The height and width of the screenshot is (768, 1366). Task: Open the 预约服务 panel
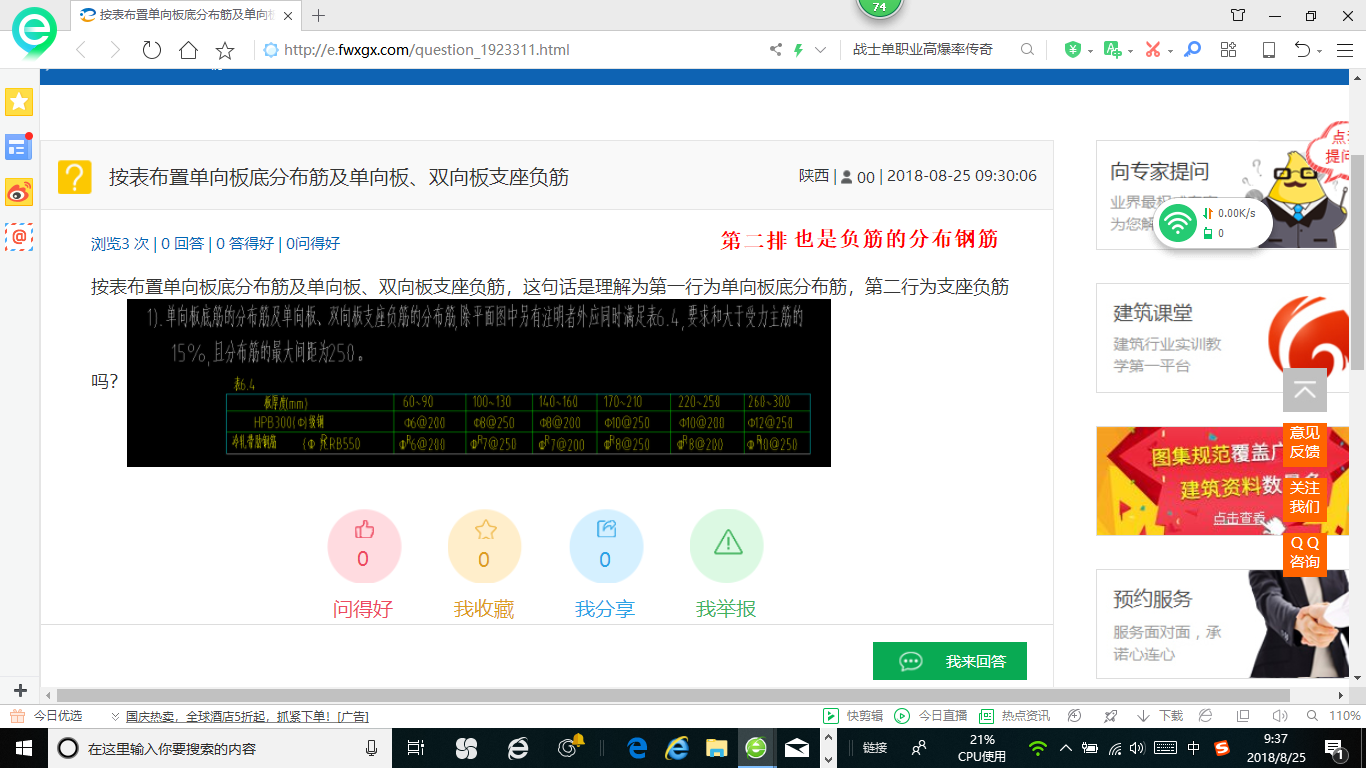pyautogui.click(x=1223, y=624)
